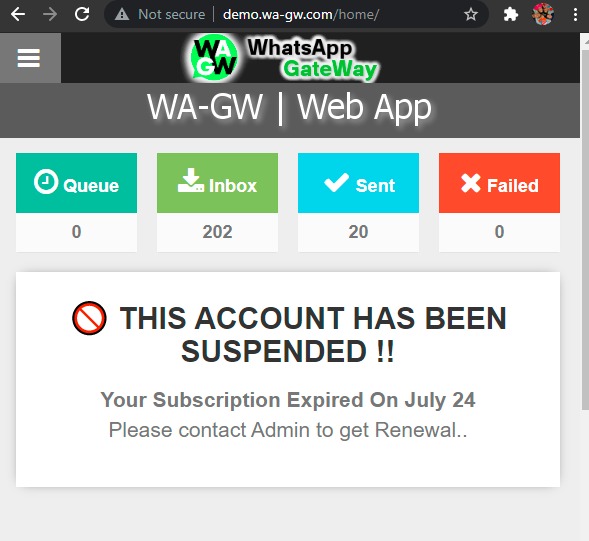
Task: Click the browser forward arrow
Action: pyautogui.click(x=50, y=15)
